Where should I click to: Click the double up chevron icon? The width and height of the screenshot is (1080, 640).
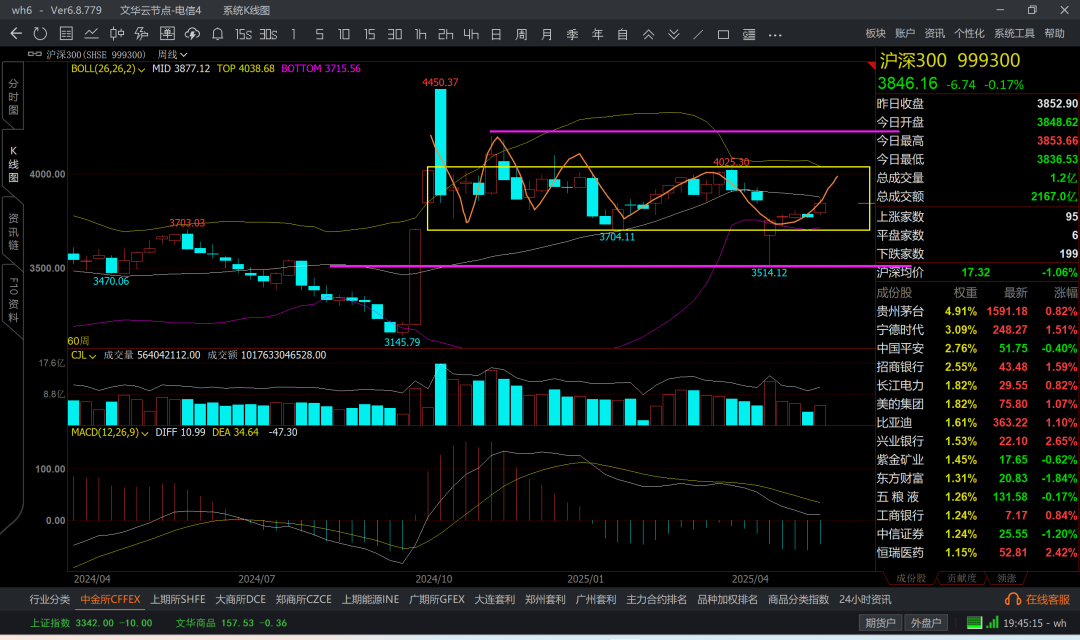point(648,34)
